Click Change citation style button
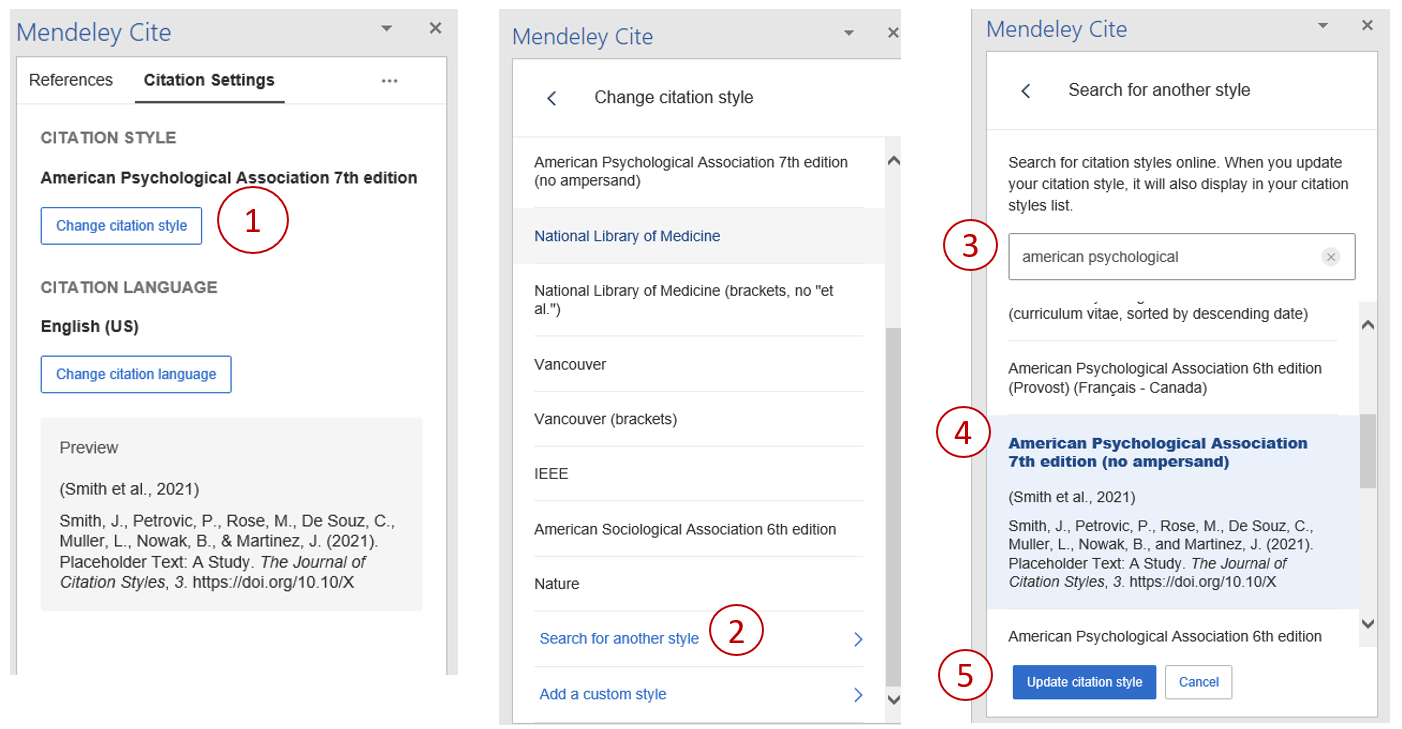 (121, 226)
